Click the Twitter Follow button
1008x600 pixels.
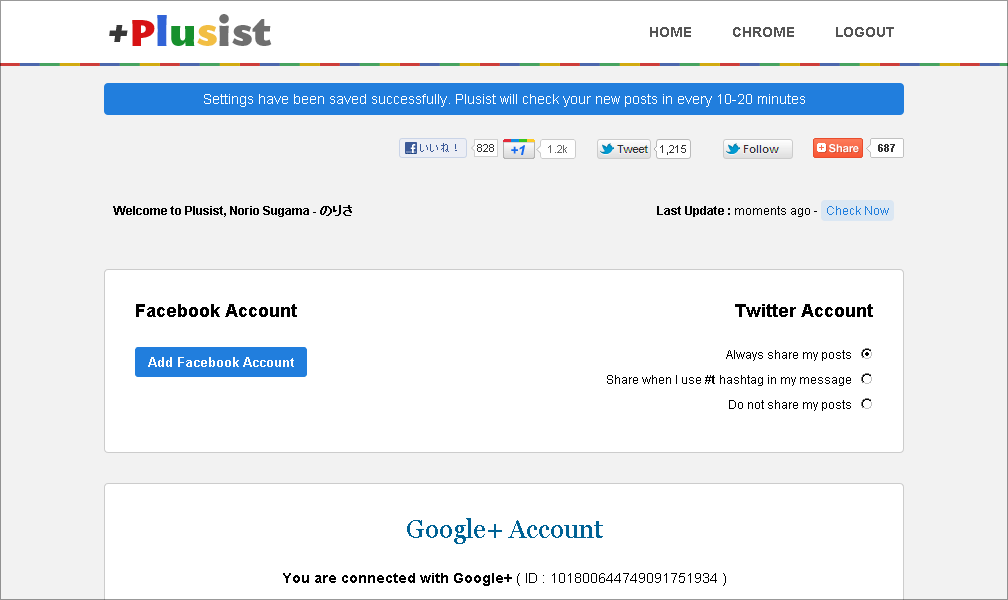757,149
